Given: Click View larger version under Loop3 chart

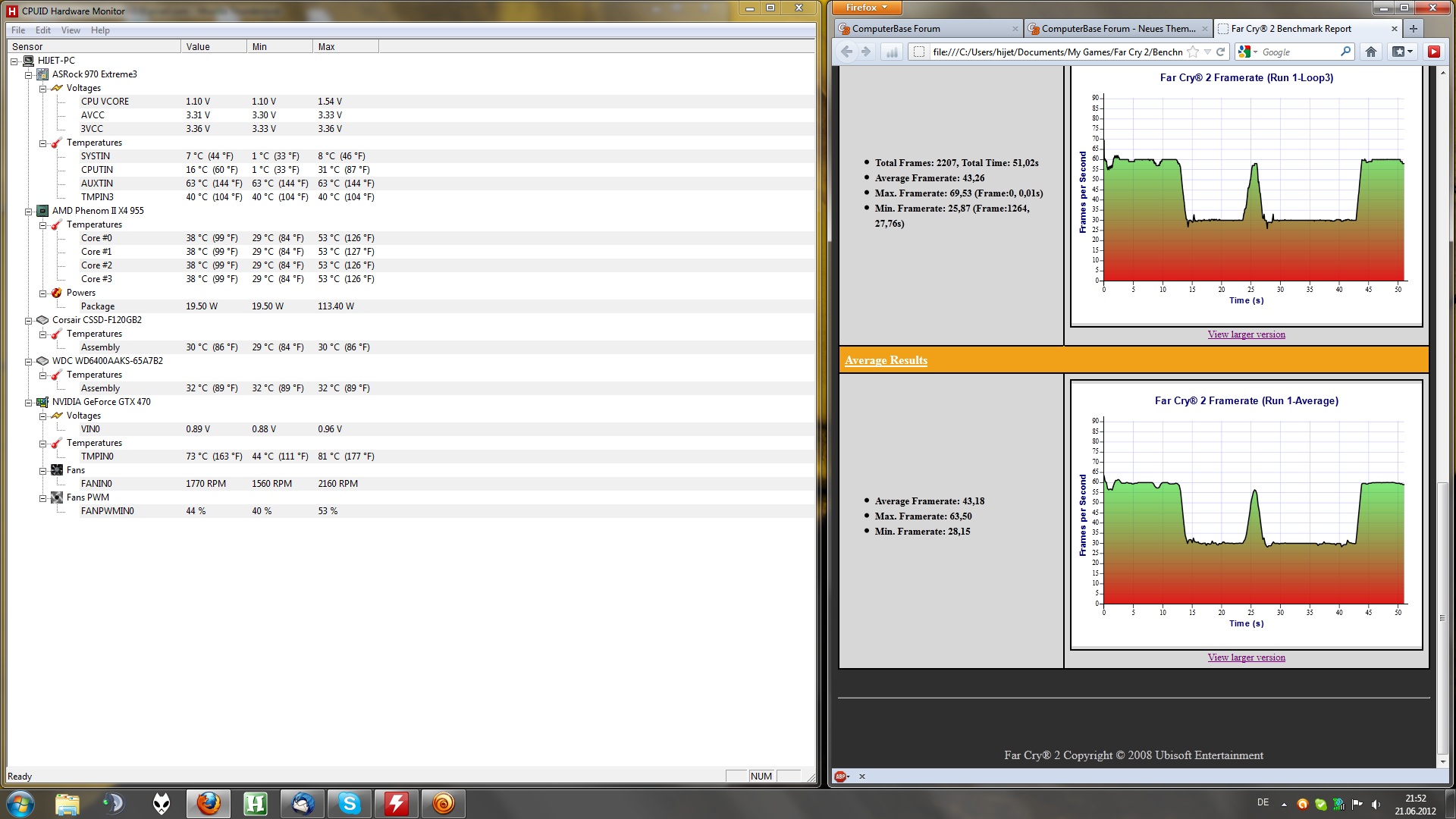Looking at the screenshot, I should (1246, 334).
